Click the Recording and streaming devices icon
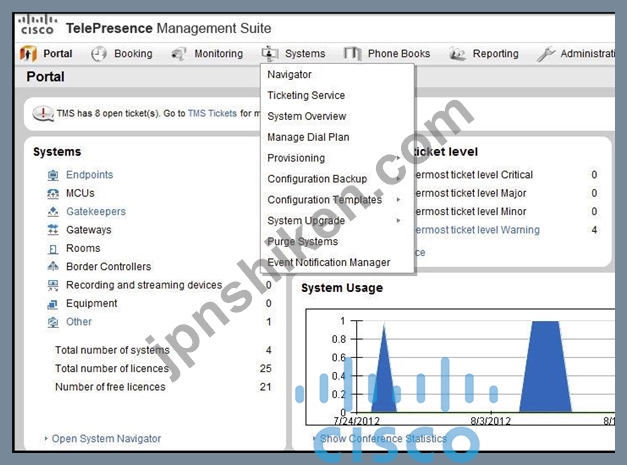The width and height of the screenshot is (627, 465). click(x=53, y=285)
